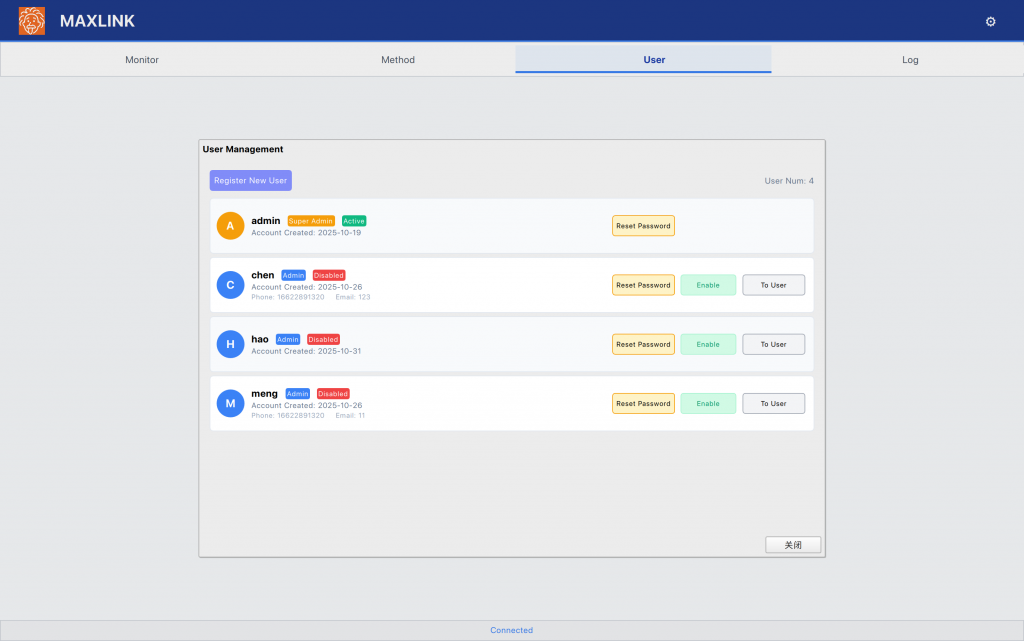Click the Connected status text
Screen dimensions: 1024x641
(x=511, y=630)
